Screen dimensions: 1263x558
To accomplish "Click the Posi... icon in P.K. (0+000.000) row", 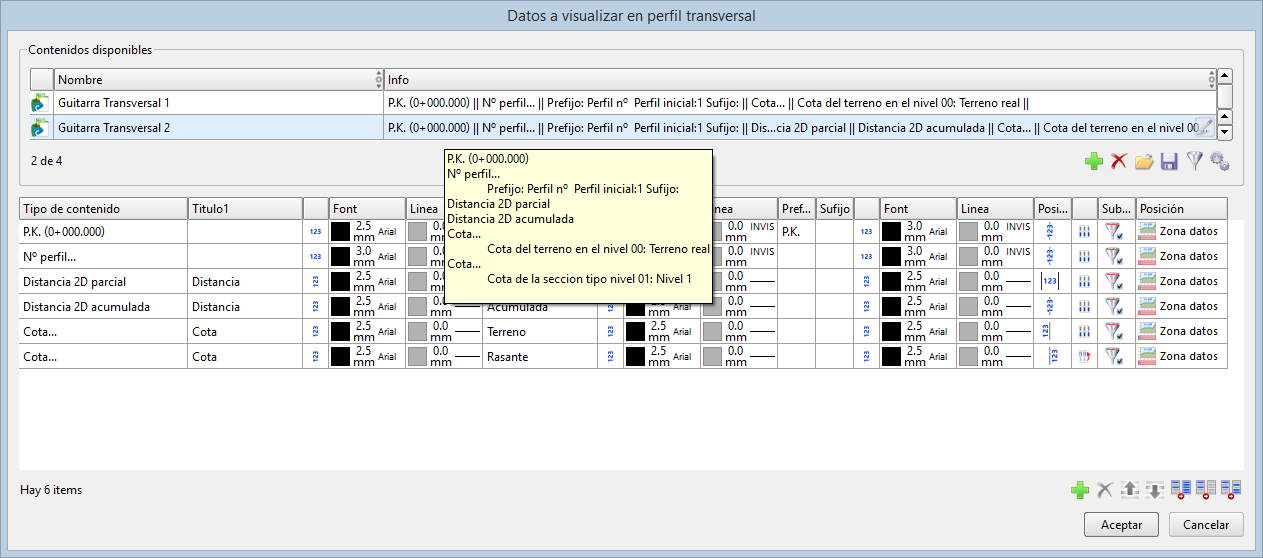I will tap(1050, 231).
